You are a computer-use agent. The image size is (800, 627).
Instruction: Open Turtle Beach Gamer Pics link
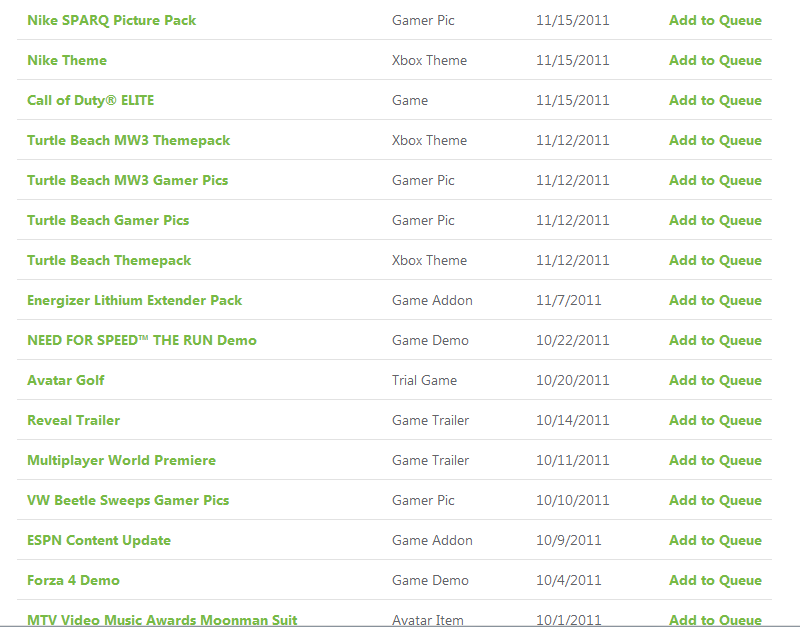[108, 220]
